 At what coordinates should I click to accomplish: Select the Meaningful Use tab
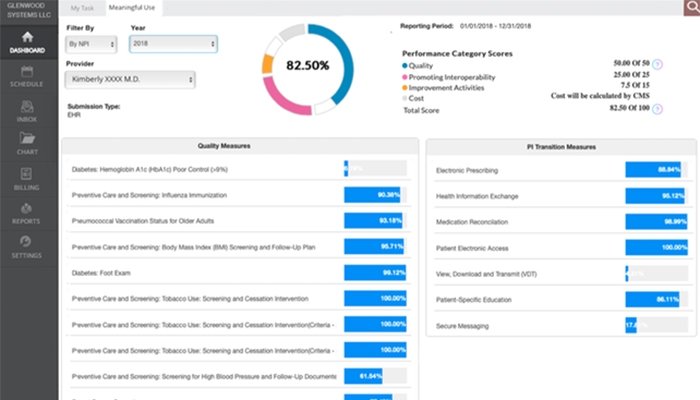131,8
